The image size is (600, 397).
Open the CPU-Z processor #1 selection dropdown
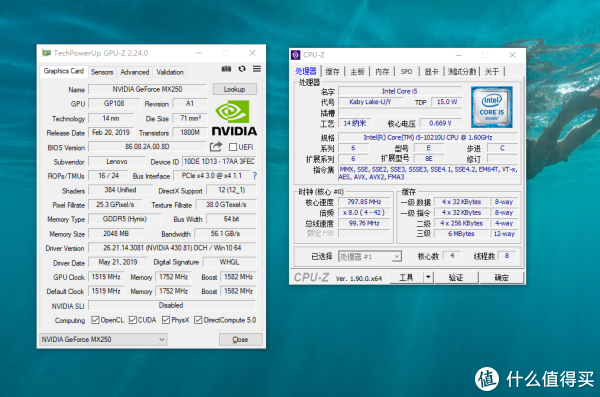370,256
